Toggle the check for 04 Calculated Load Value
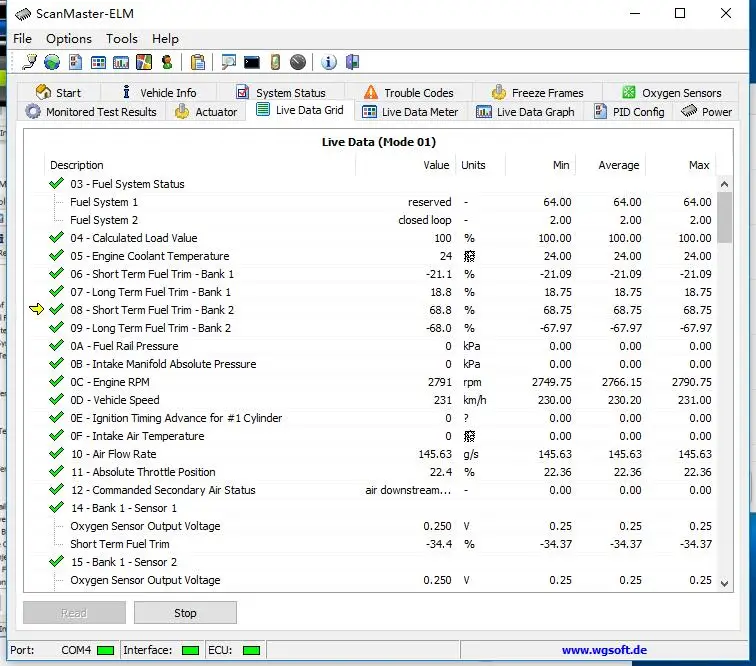 click(56, 238)
